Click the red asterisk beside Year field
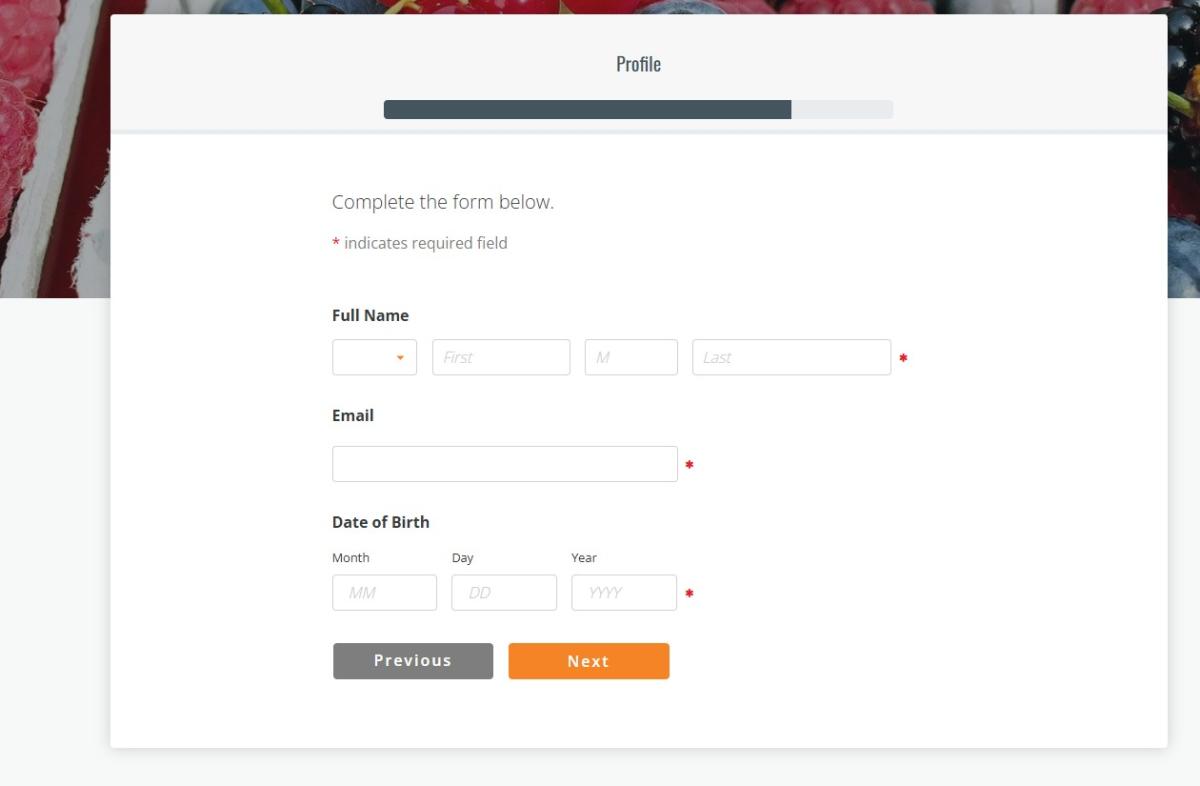1200x786 pixels. (x=689, y=594)
